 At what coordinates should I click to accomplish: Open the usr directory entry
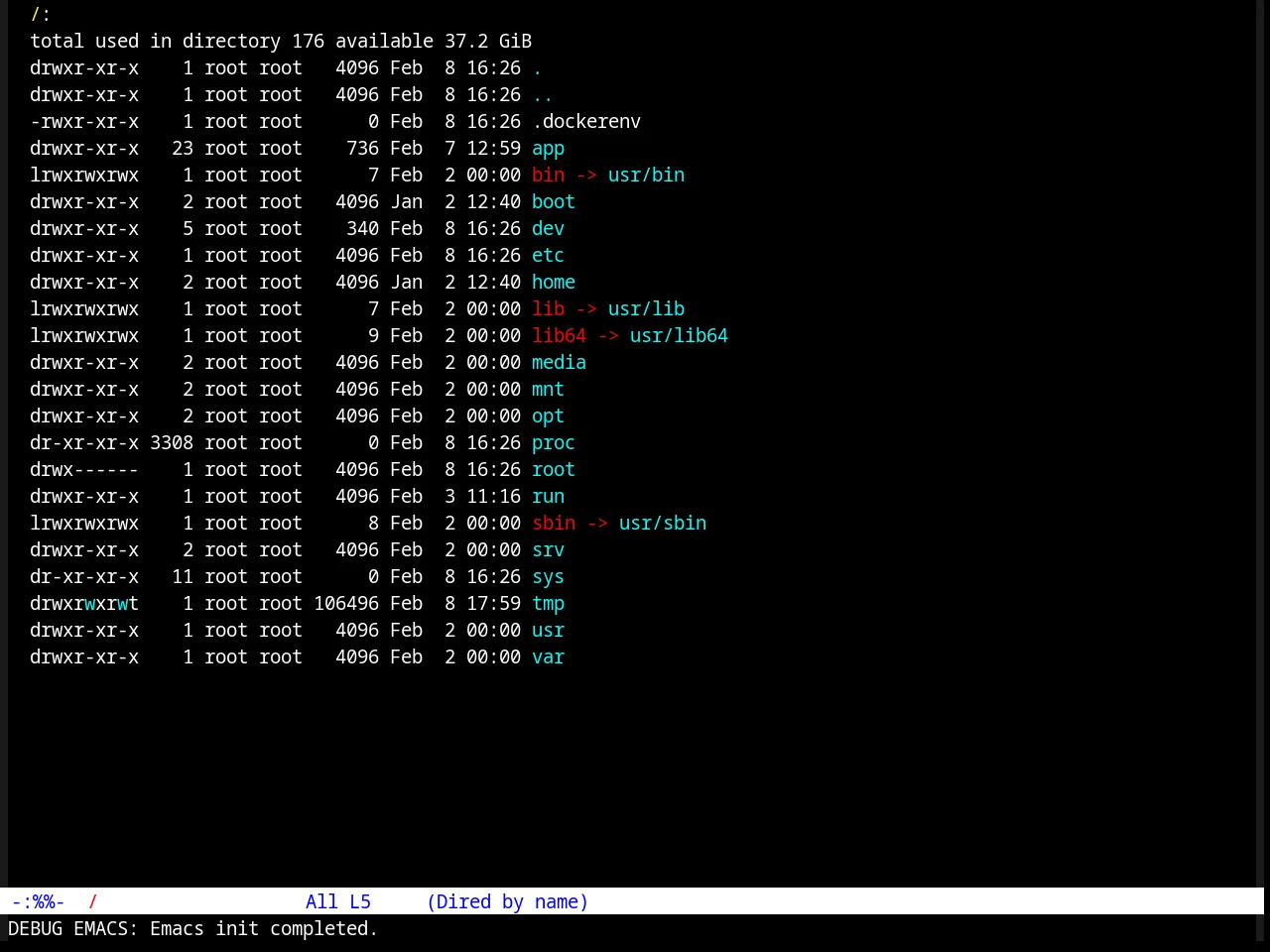point(548,631)
